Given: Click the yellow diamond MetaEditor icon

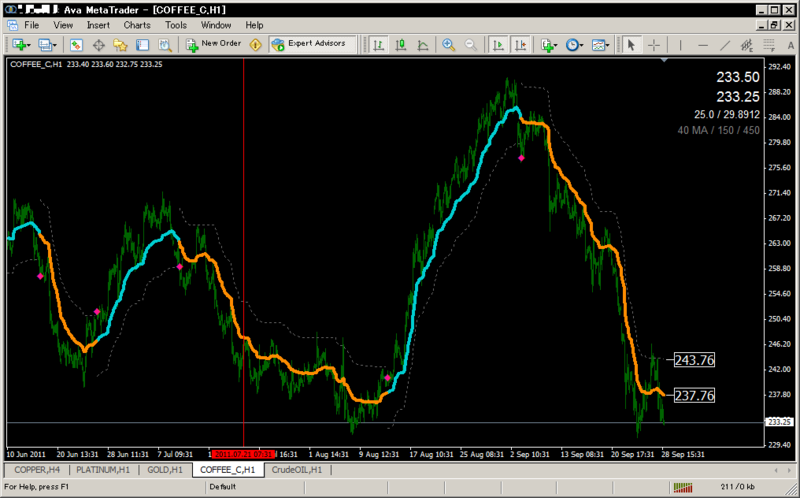Looking at the screenshot, I should (256, 45).
